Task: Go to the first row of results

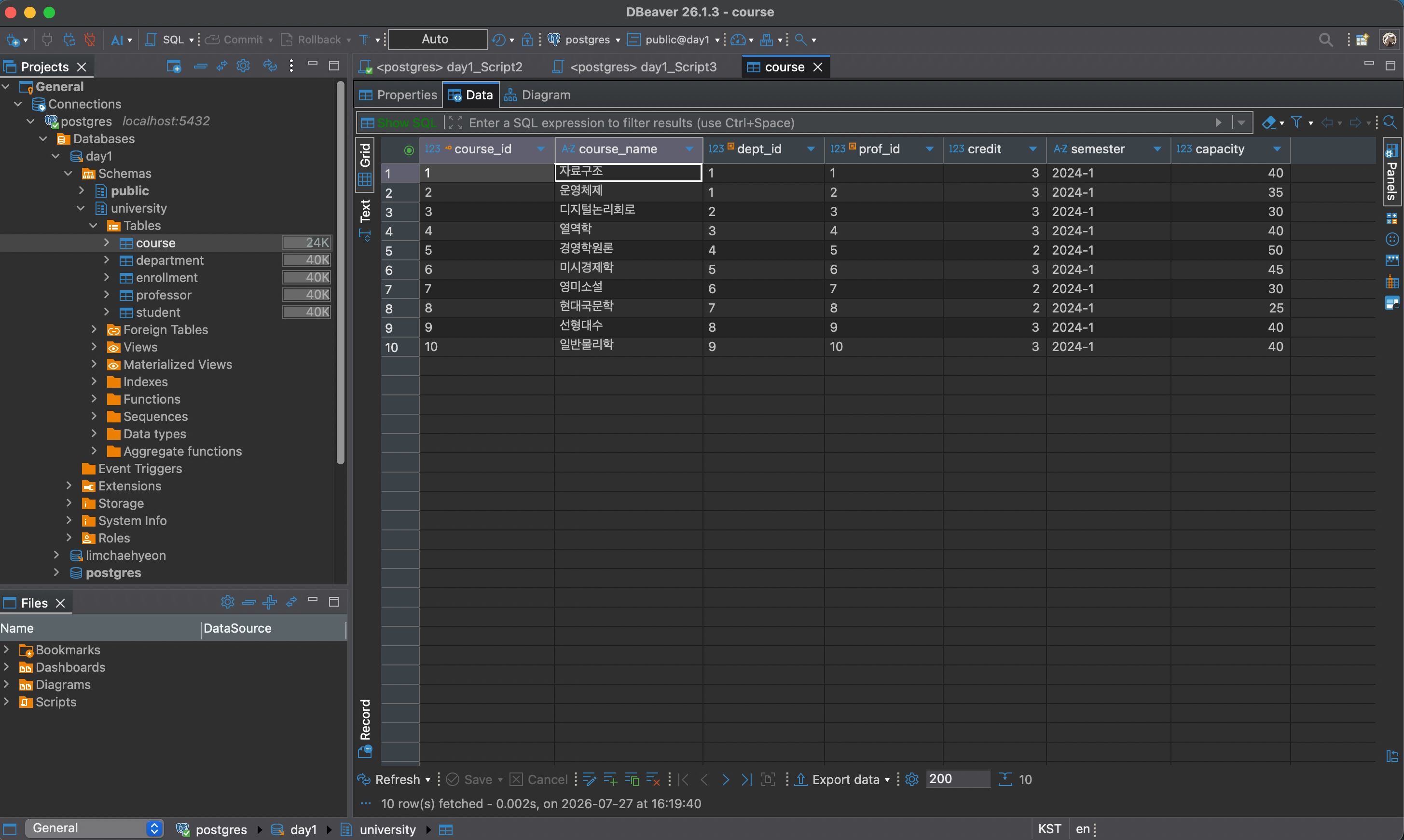Action: point(684,779)
